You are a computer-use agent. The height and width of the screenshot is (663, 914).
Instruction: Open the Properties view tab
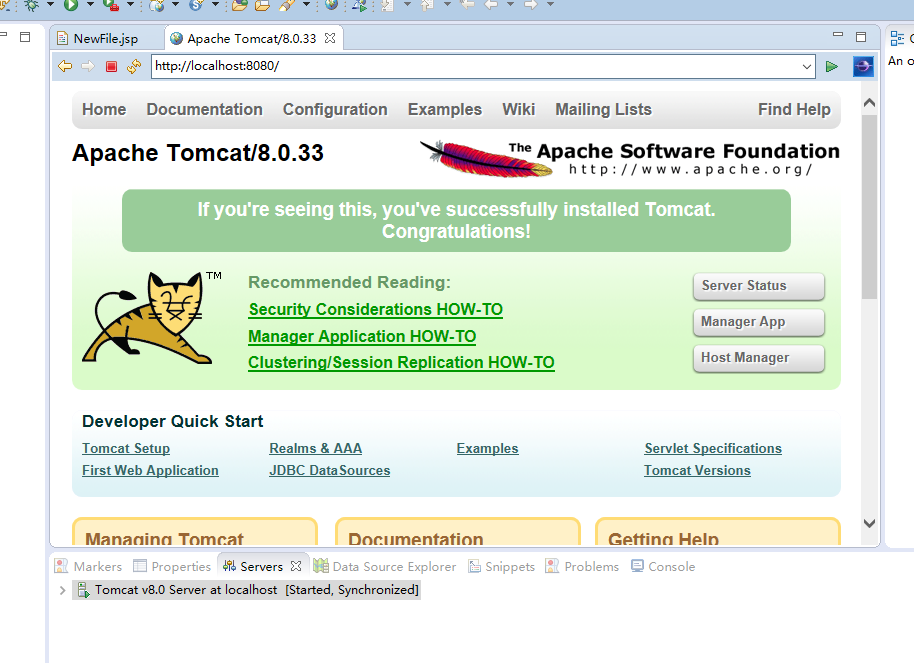[172, 566]
